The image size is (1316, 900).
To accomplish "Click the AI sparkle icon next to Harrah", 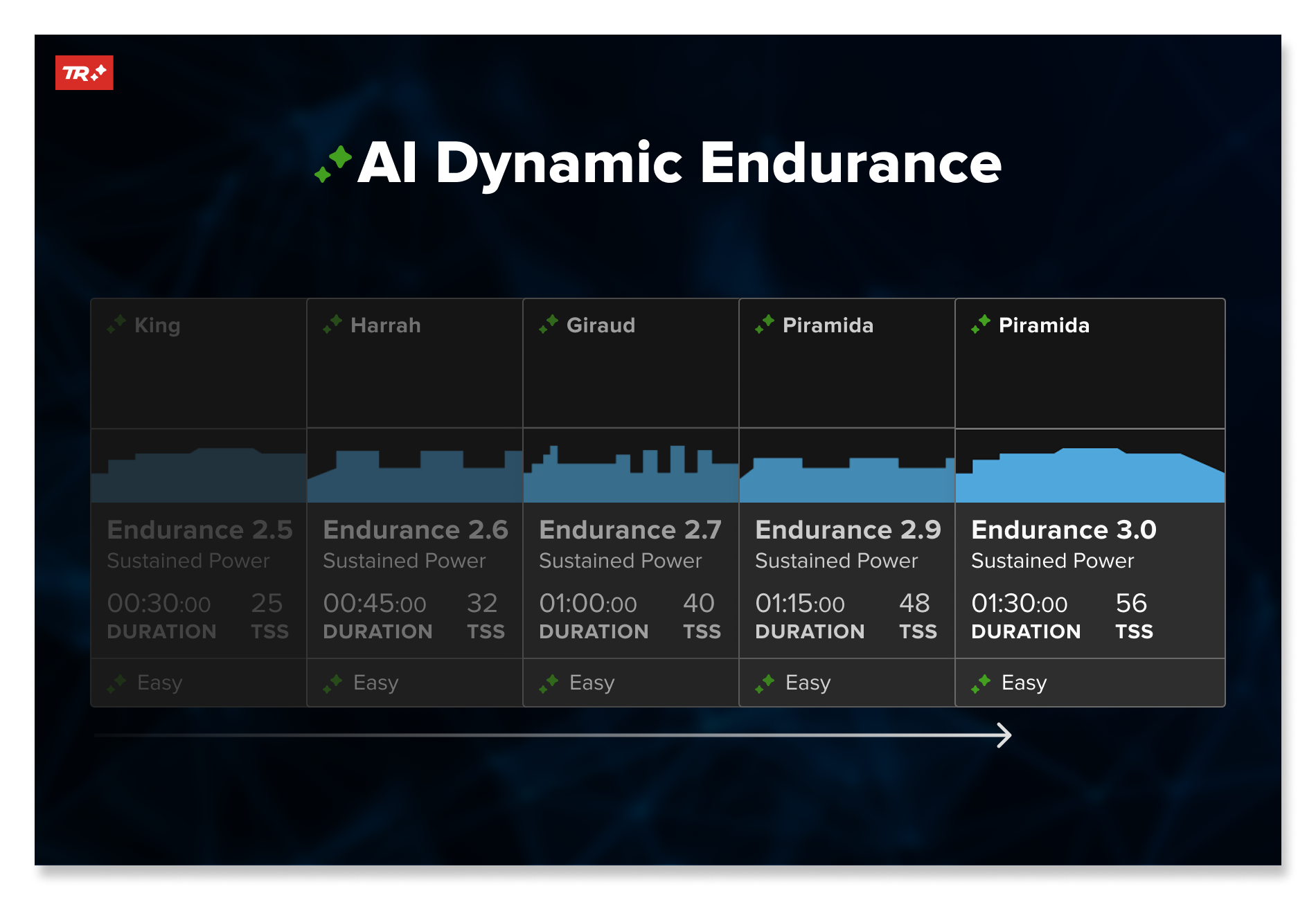I will pyautogui.click(x=332, y=324).
